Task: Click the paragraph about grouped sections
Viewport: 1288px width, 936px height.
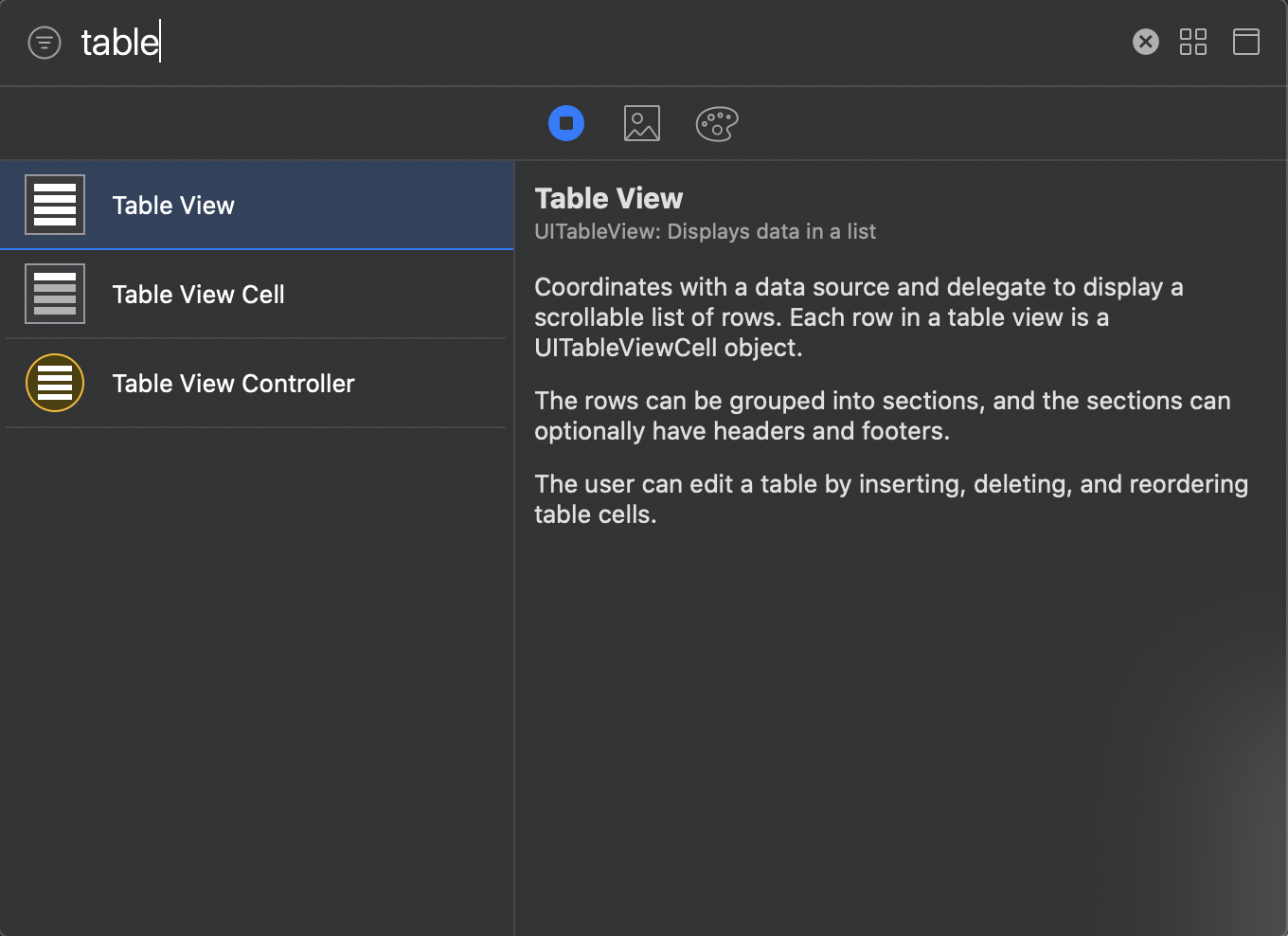Action: [x=881, y=416]
